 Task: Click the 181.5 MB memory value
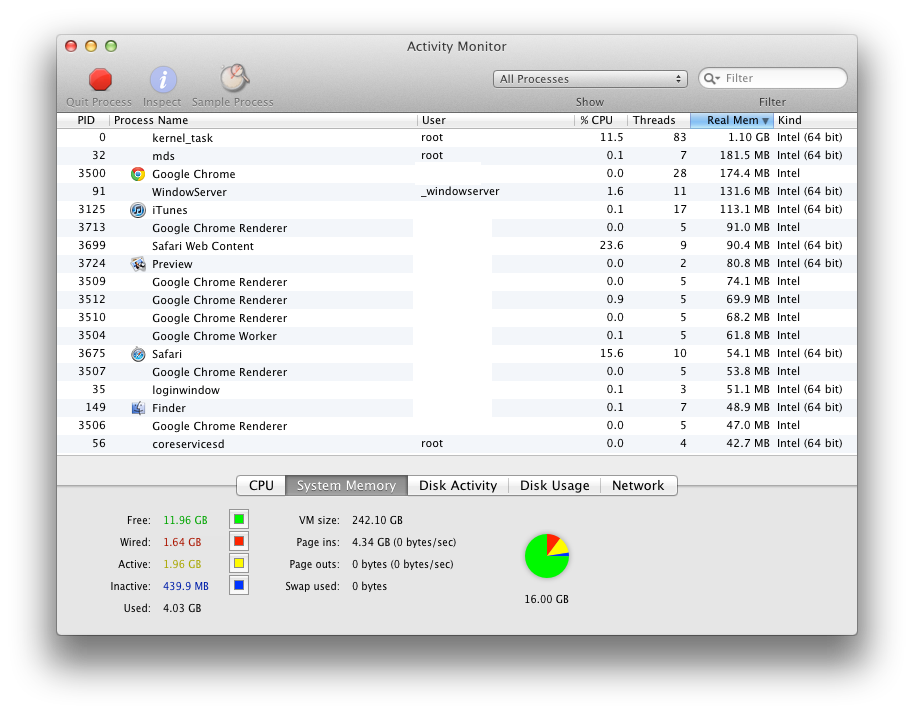click(x=744, y=156)
